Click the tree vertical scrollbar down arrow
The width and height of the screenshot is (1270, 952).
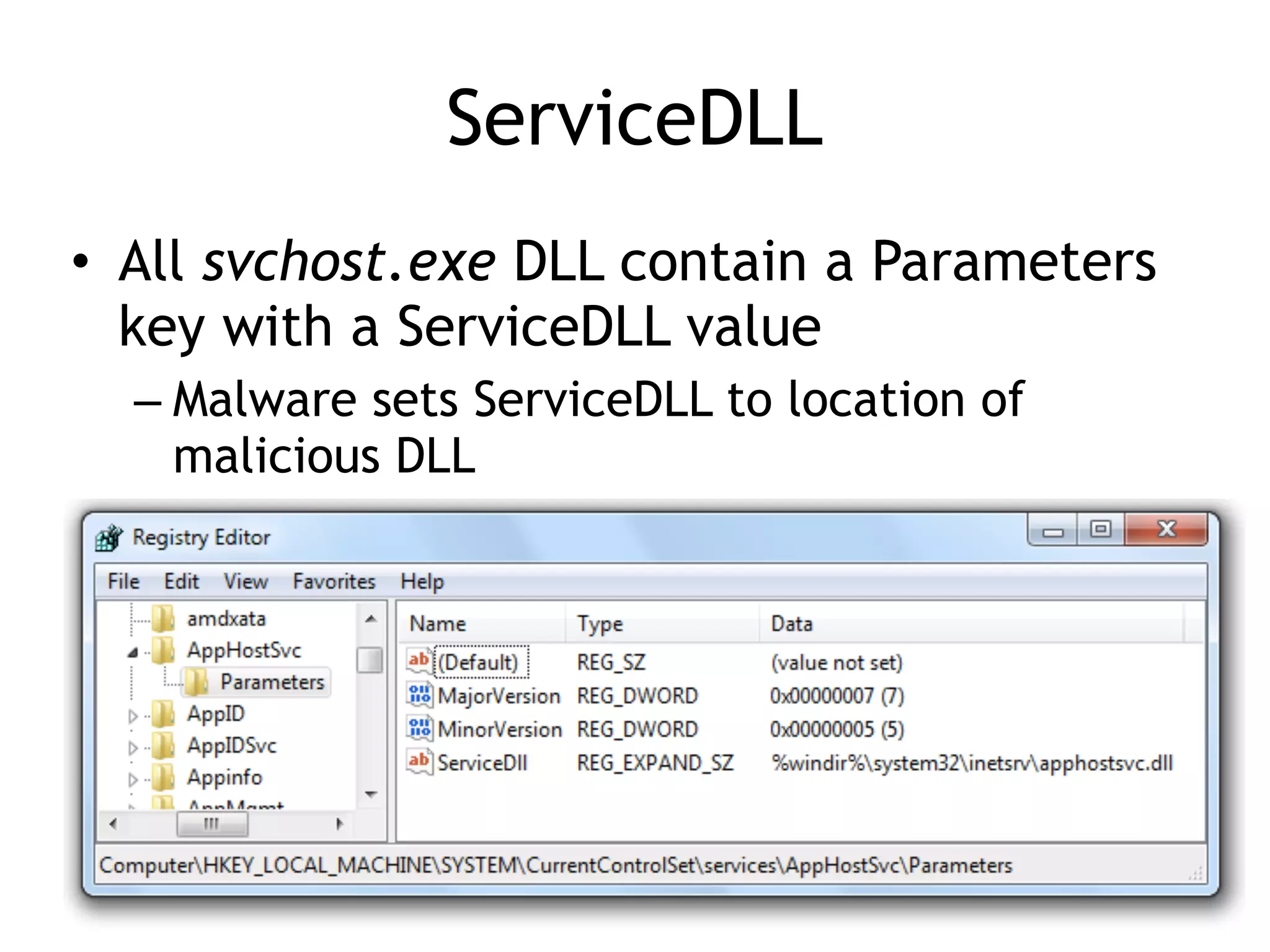click(371, 794)
